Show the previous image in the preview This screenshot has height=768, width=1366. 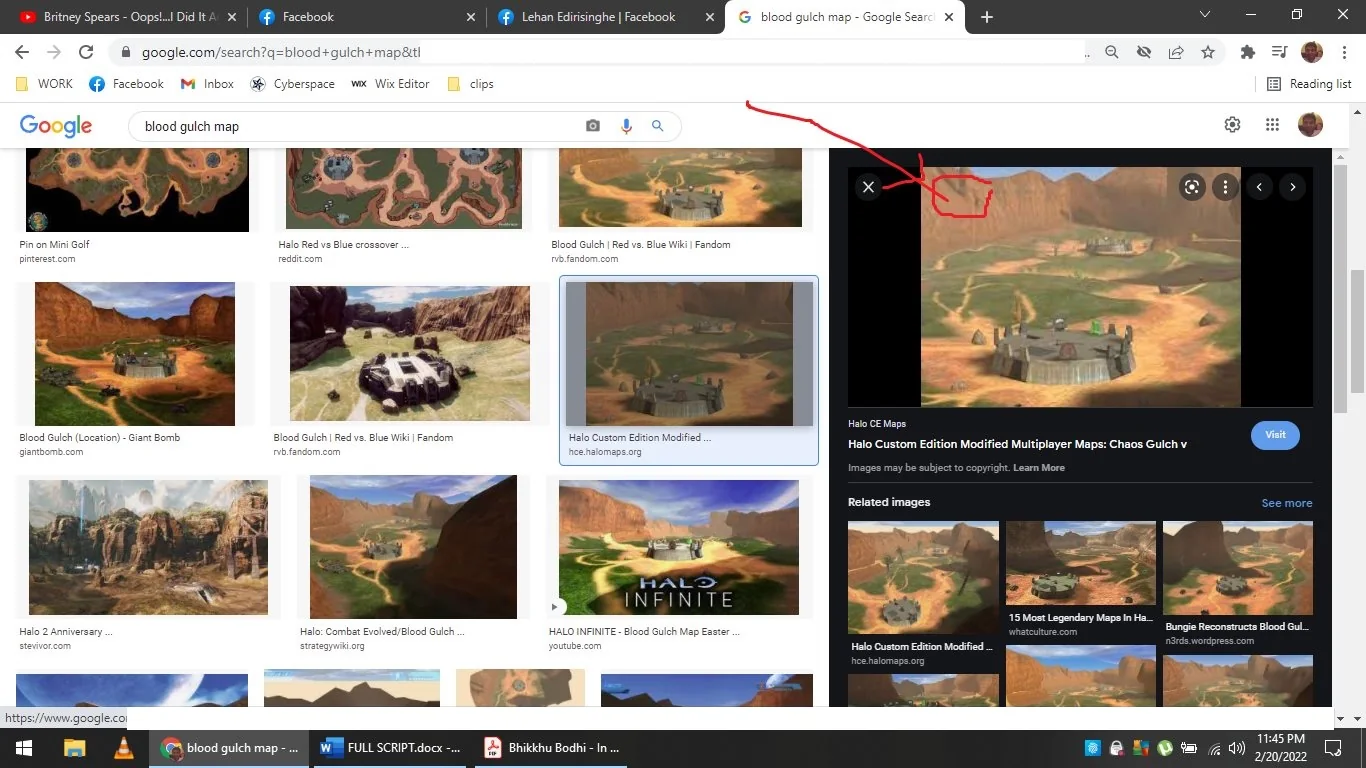tap(1259, 187)
